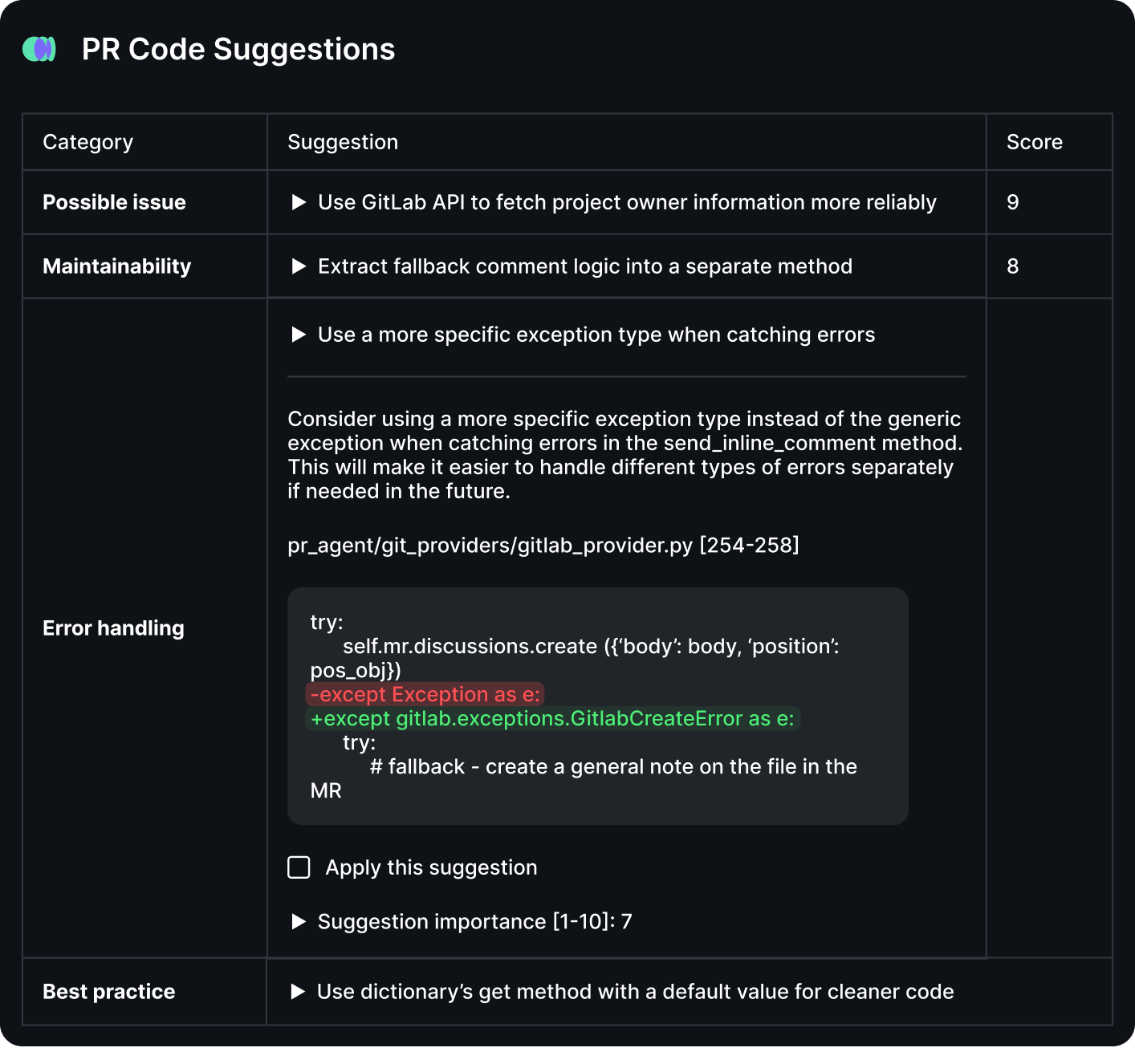Expand the 'Extract fallback comment logic' suggestion
The image size is (1135, 1064).
click(x=299, y=266)
